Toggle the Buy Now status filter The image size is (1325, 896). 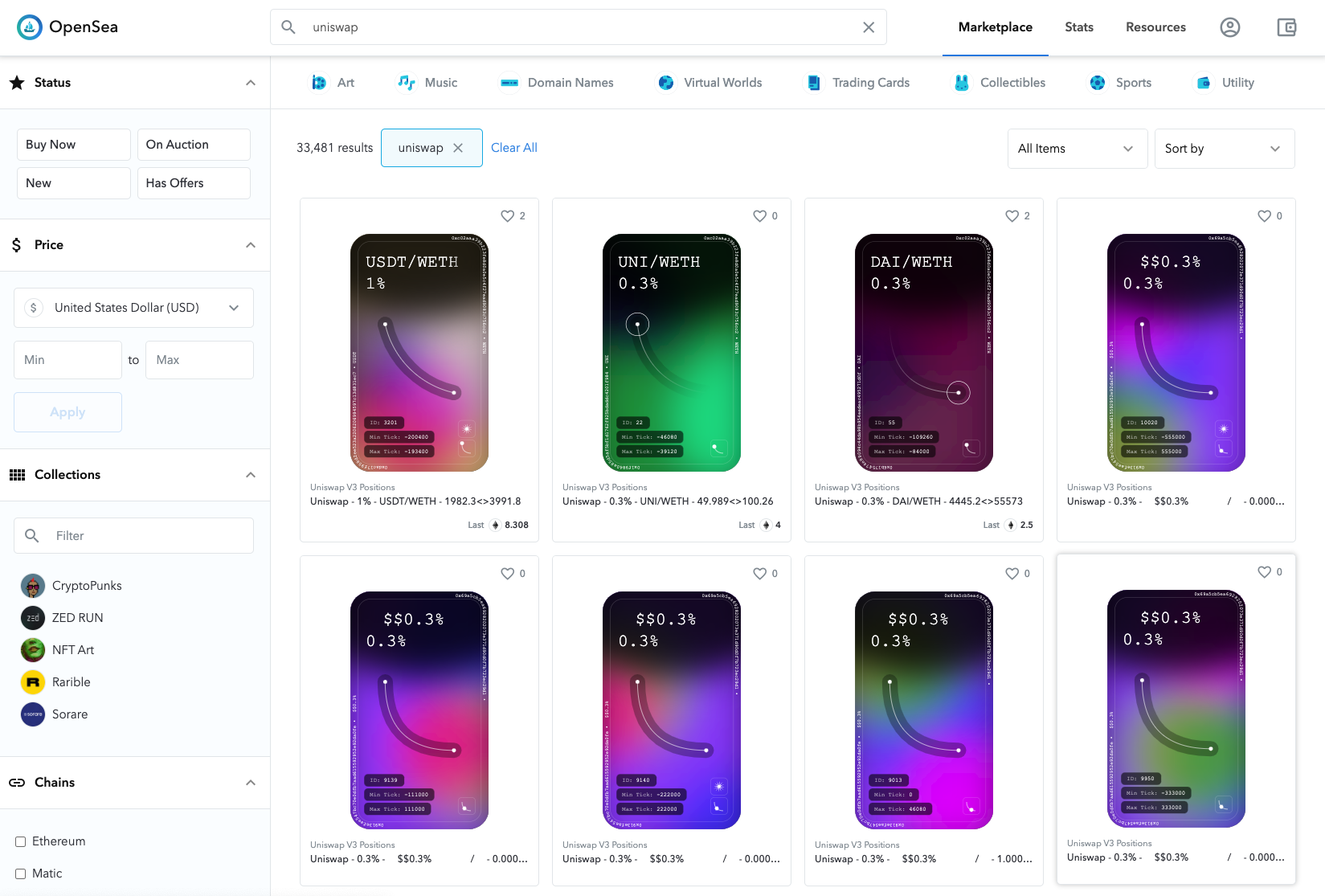(x=73, y=145)
